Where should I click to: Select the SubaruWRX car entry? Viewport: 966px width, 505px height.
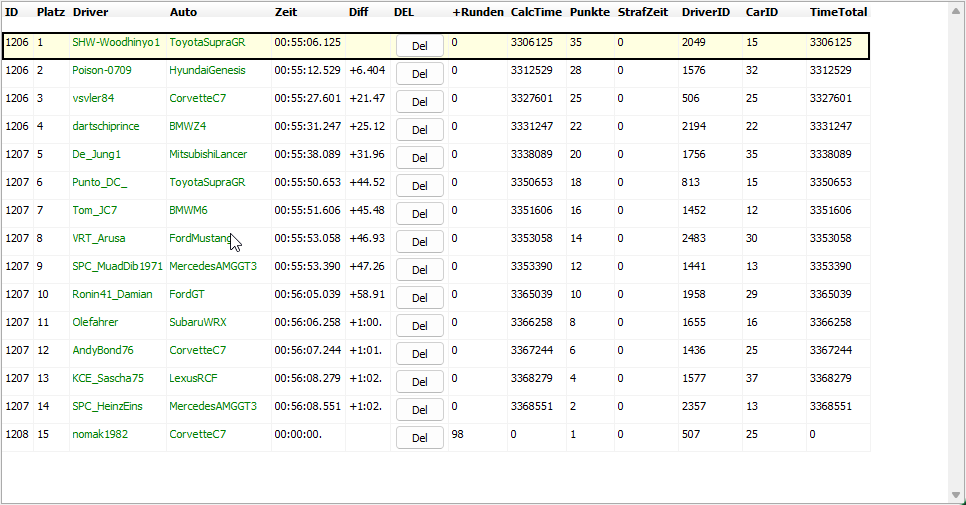coord(198,323)
